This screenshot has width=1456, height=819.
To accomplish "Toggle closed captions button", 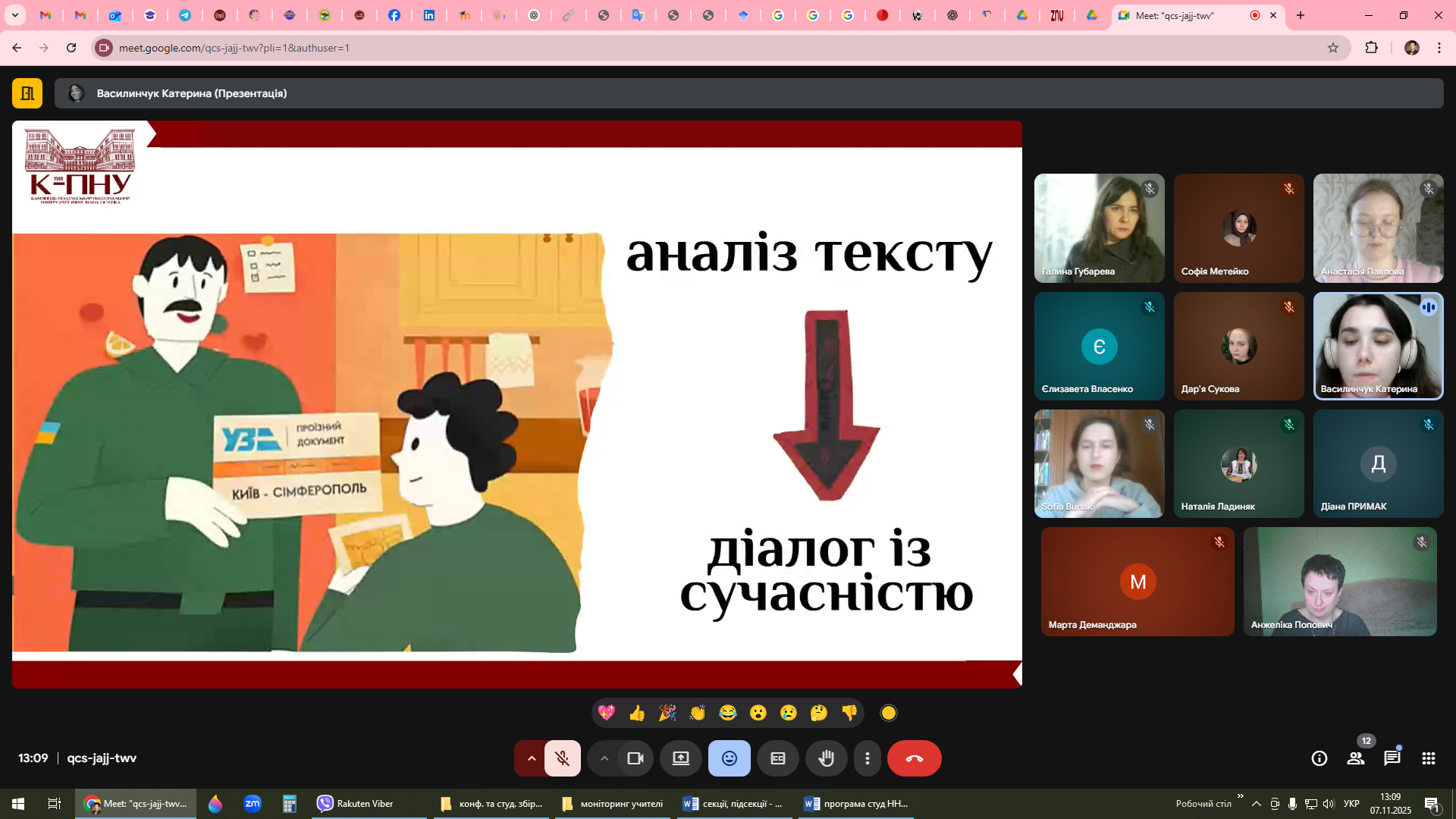I will coord(778,758).
